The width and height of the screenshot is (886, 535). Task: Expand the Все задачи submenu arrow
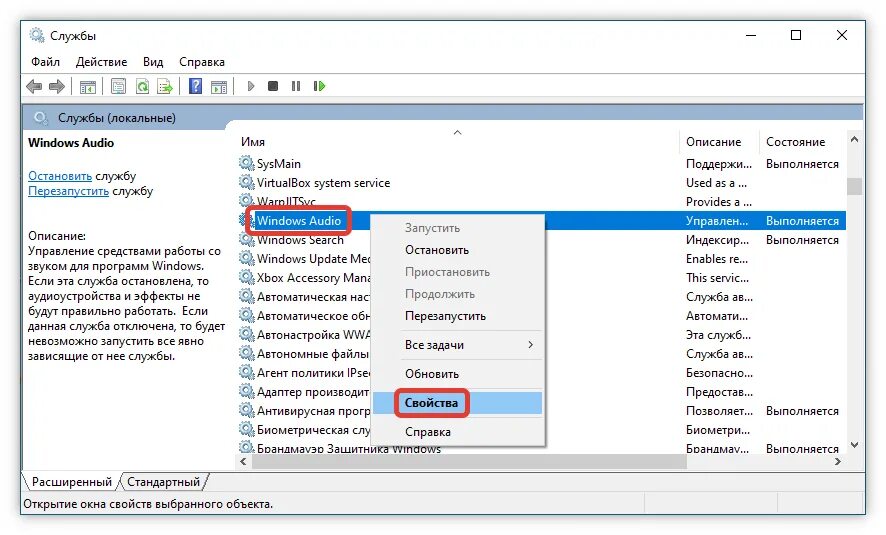530,345
